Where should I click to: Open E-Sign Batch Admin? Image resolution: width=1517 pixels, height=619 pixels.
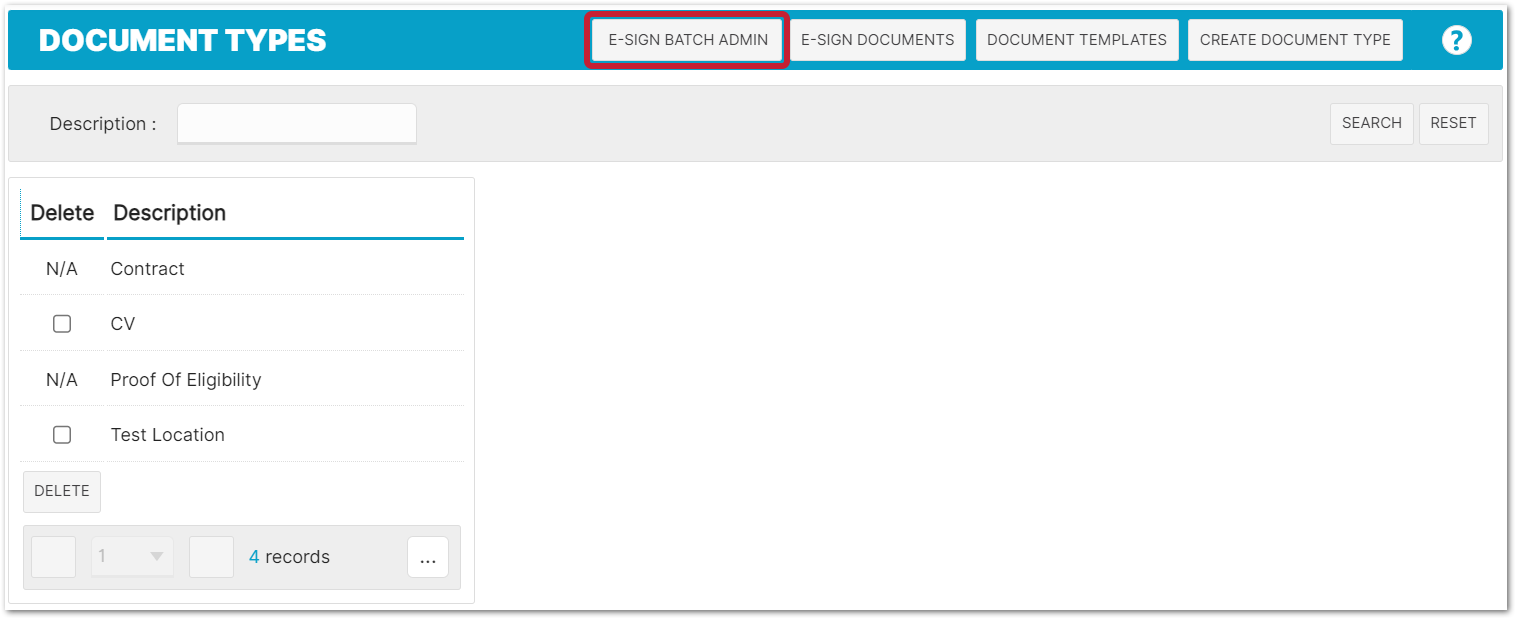click(687, 40)
